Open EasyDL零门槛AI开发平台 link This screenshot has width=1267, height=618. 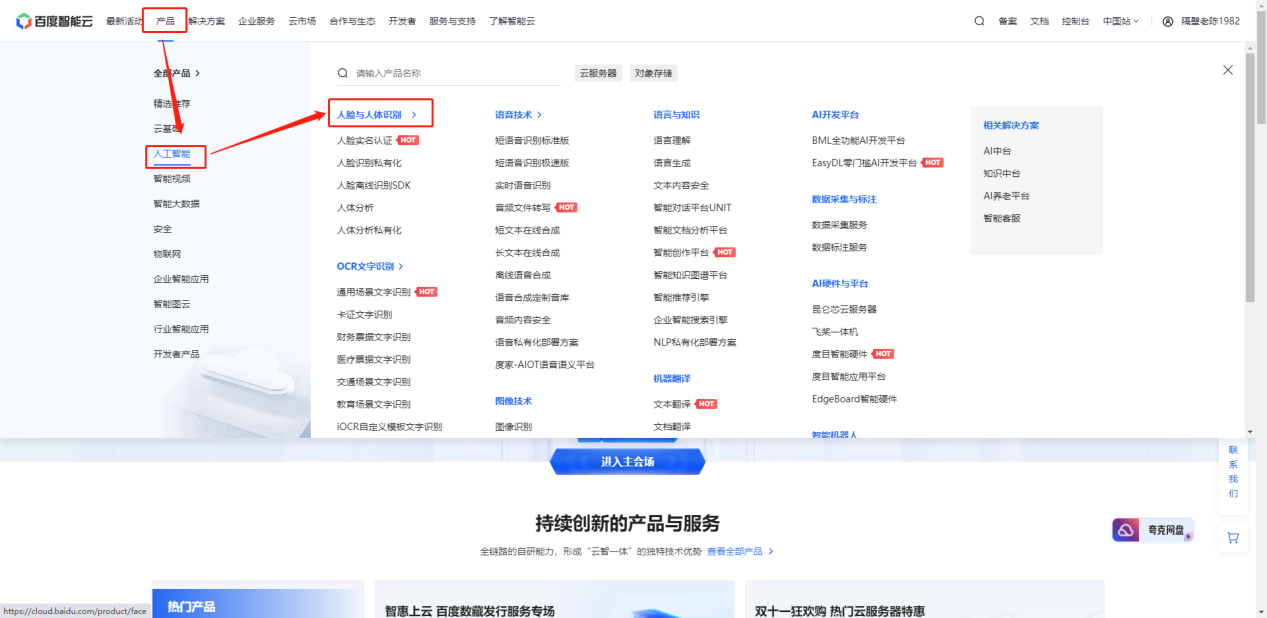[865, 163]
